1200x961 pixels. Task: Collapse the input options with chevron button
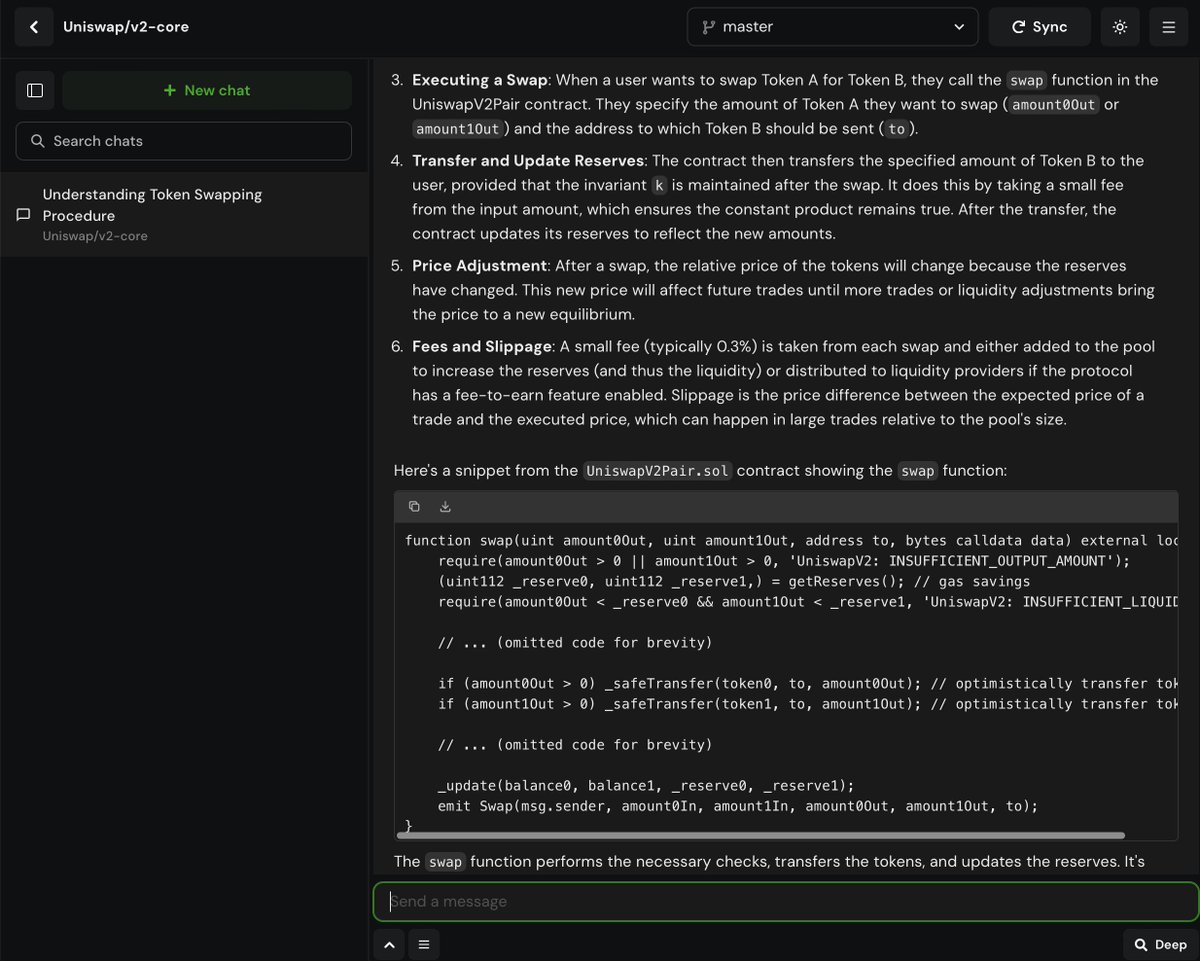[x=389, y=944]
